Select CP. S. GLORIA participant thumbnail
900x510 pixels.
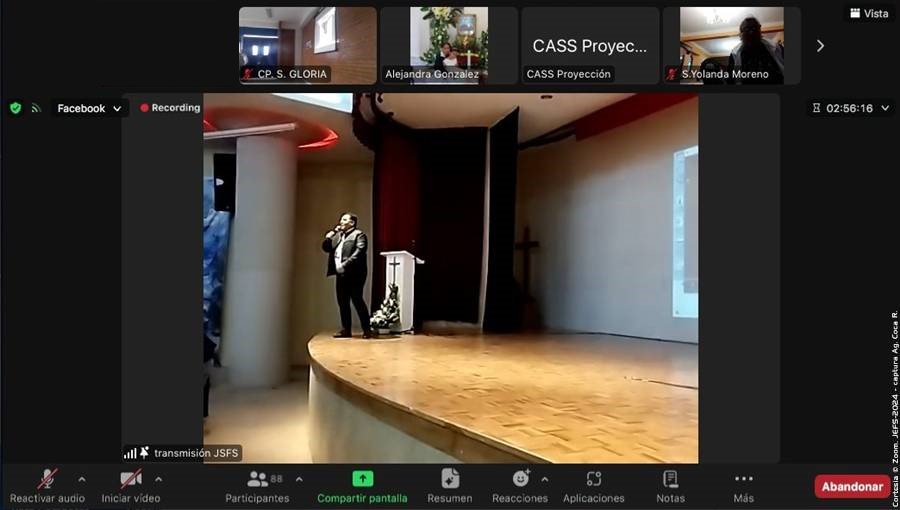308,46
